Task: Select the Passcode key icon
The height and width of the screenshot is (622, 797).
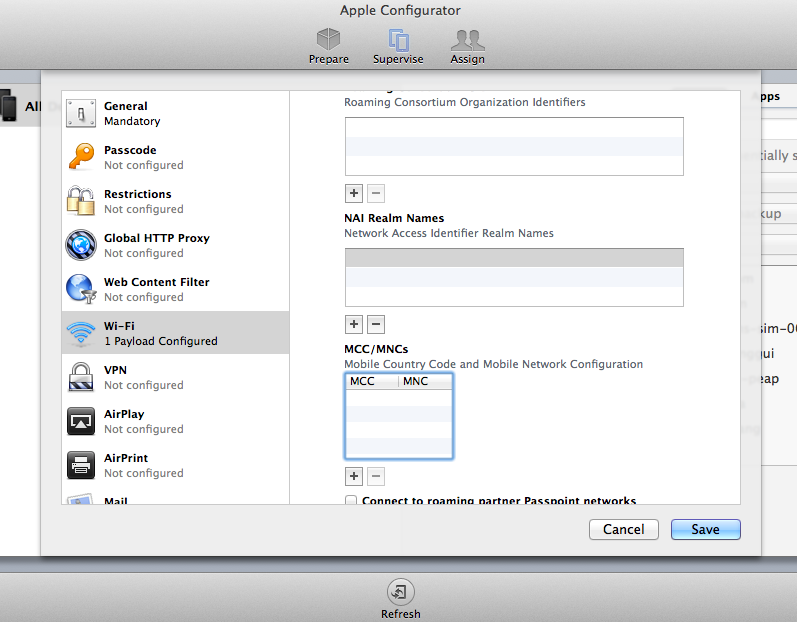Action: pyautogui.click(x=81, y=157)
